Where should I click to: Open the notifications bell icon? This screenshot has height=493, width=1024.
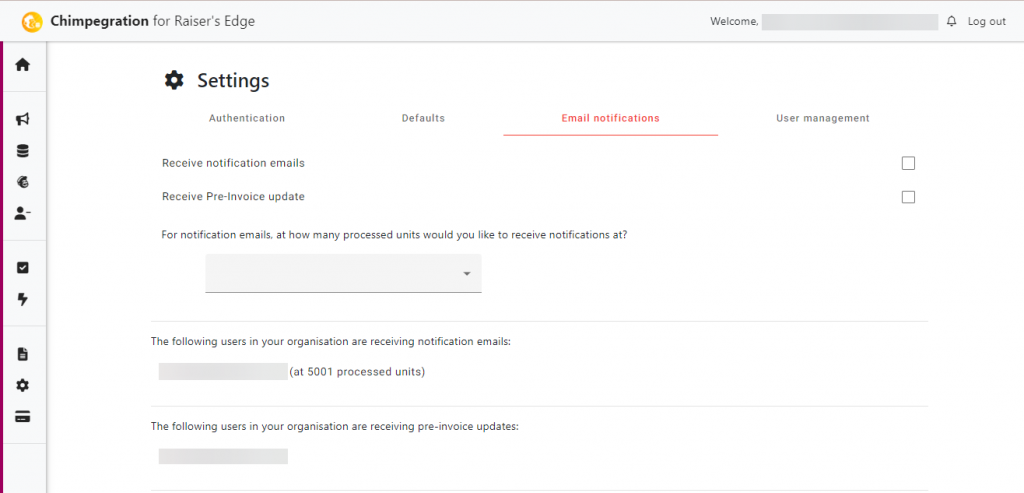952,22
